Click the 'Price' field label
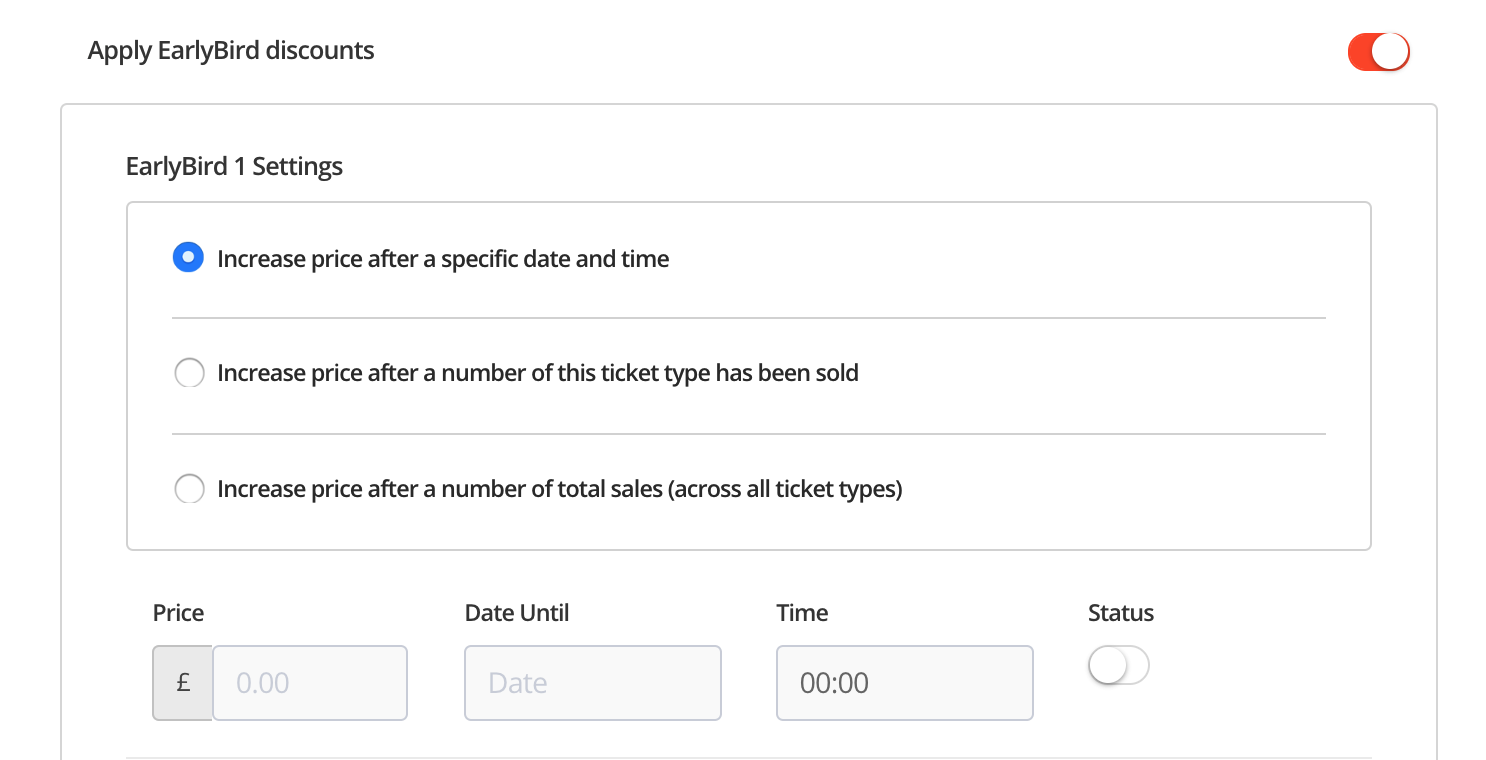 pos(178,613)
